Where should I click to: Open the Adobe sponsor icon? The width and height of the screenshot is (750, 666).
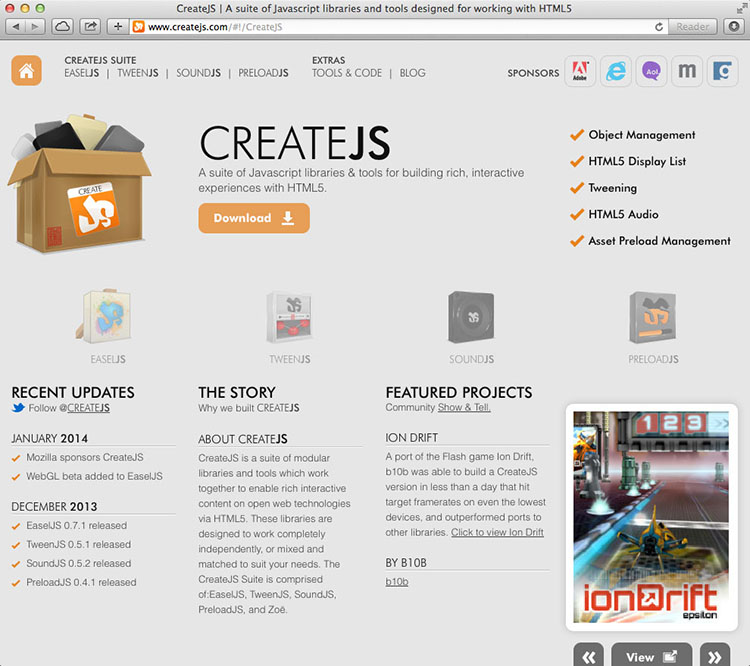[x=580, y=71]
